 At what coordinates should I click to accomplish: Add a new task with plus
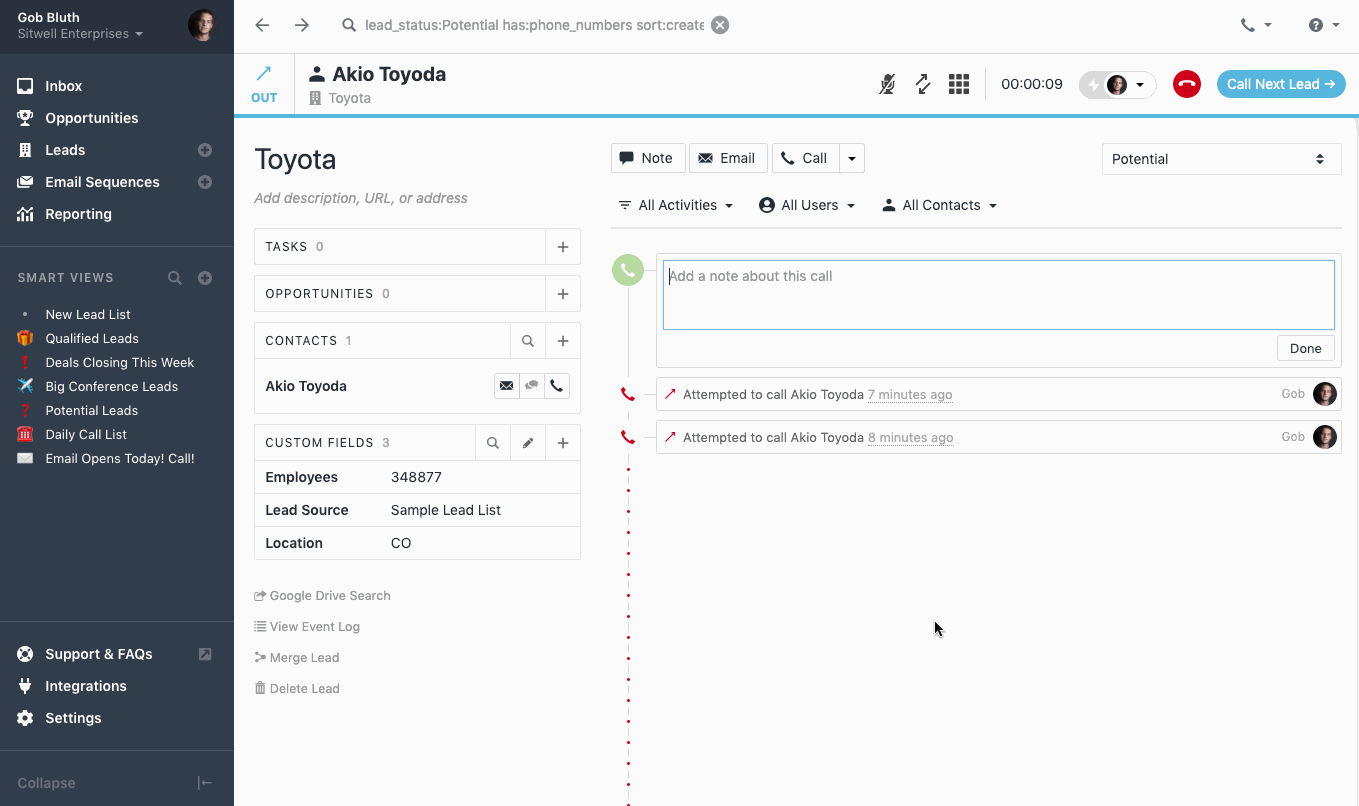[563, 247]
